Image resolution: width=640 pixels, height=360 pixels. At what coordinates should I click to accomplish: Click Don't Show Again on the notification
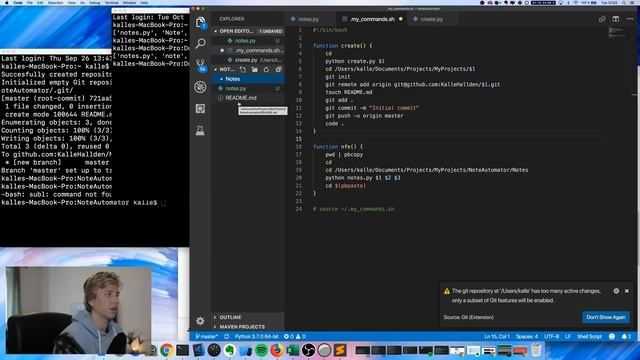pyautogui.click(x=606, y=317)
